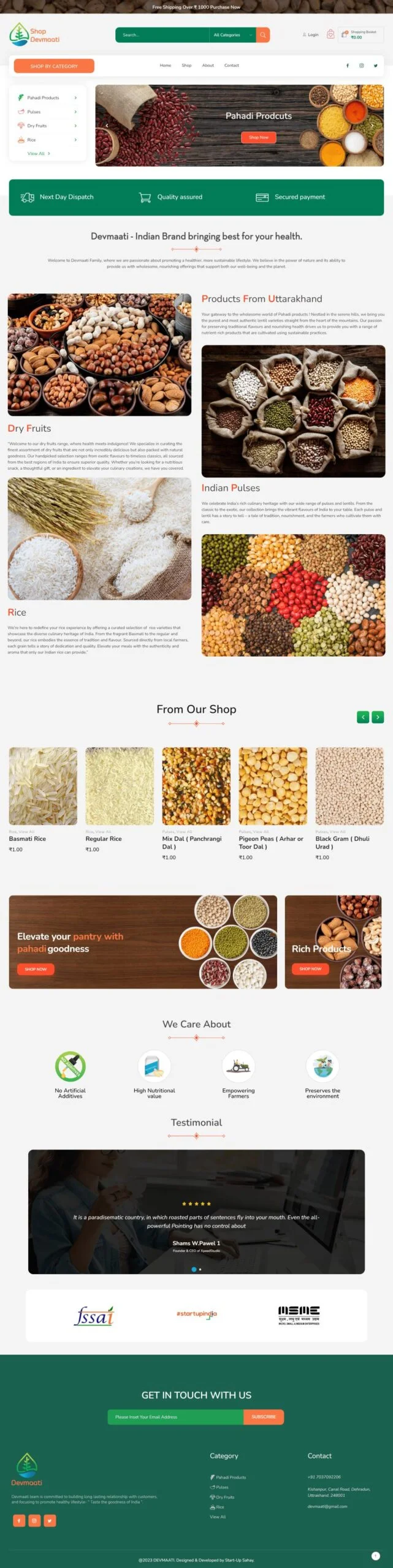Open the wishlist heart icon in header
The image size is (393, 1568).
coord(330,35)
